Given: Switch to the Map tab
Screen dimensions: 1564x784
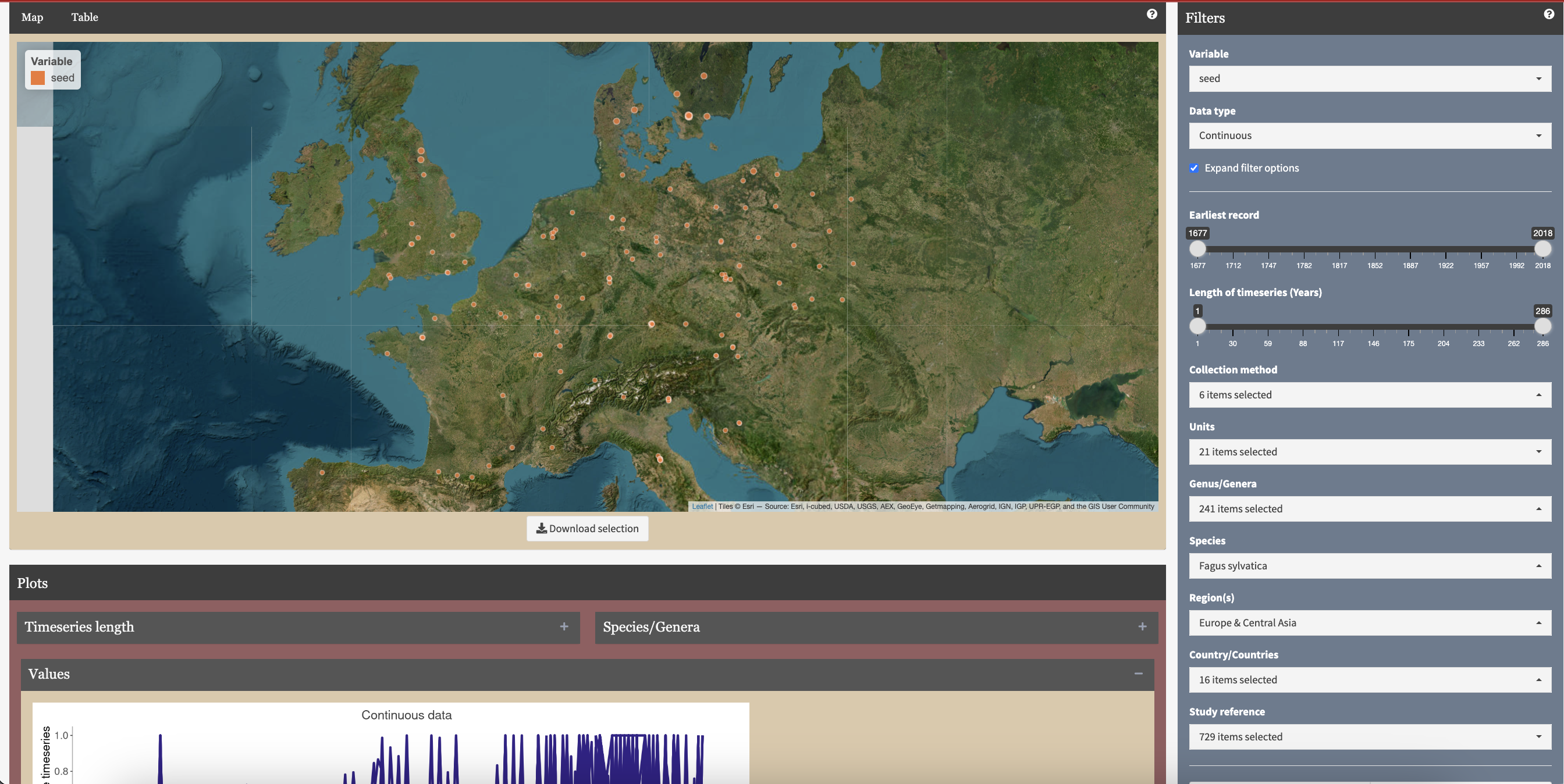Looking at the screenshot, I should pyautogui.click(x=32, y=17).
